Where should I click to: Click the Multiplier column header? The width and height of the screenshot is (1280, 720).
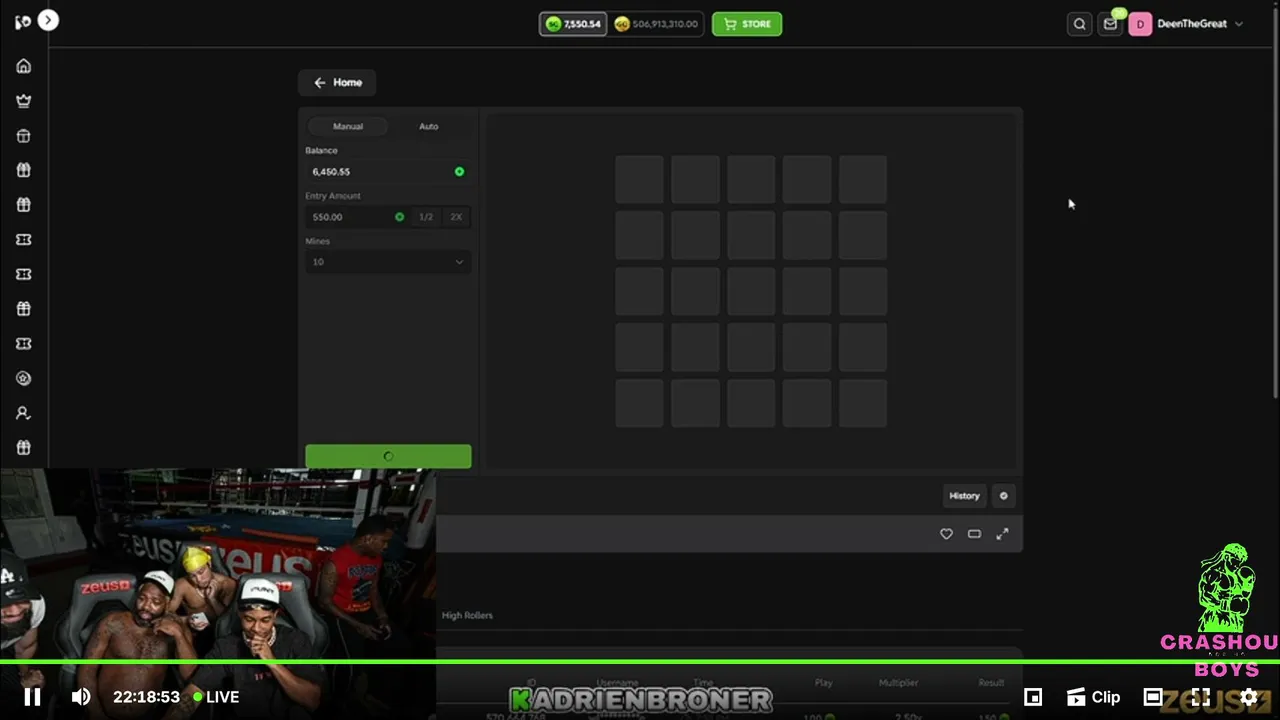[x=898, y=683]
